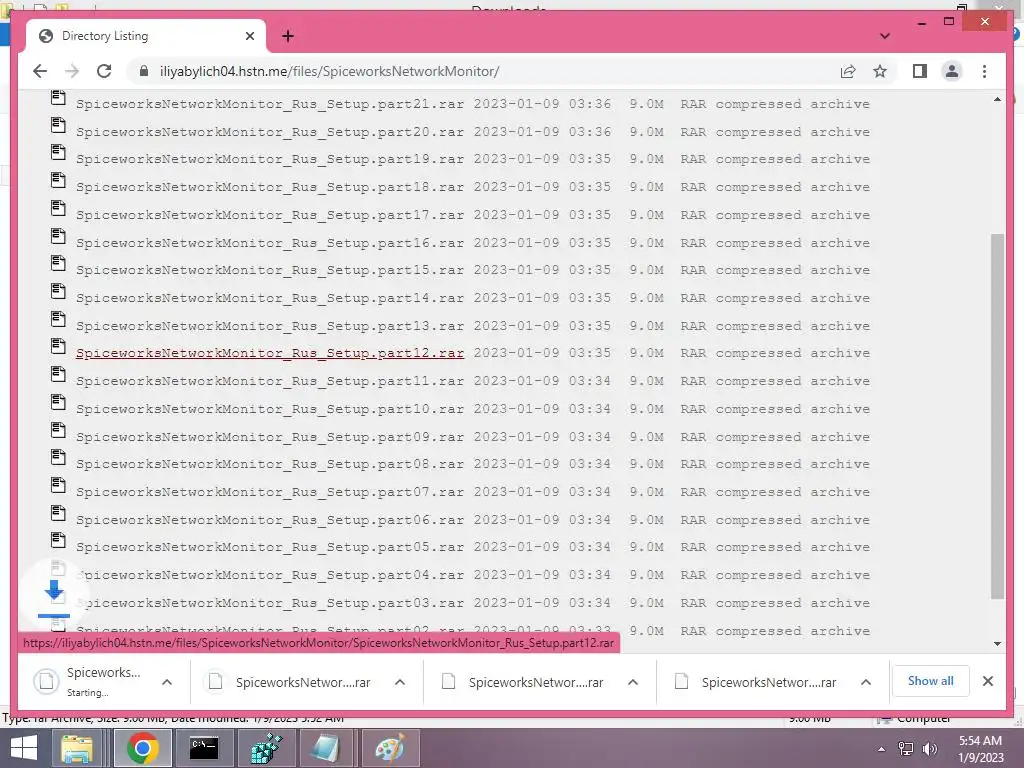Open the part11.rar file link
This screenshot has height=768, width=1024.
coord(270,381)
